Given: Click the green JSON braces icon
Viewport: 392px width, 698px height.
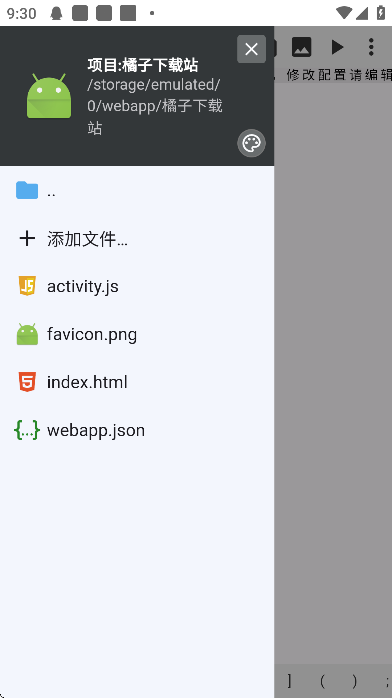Looking at the screenshot, I should point(27,430).
